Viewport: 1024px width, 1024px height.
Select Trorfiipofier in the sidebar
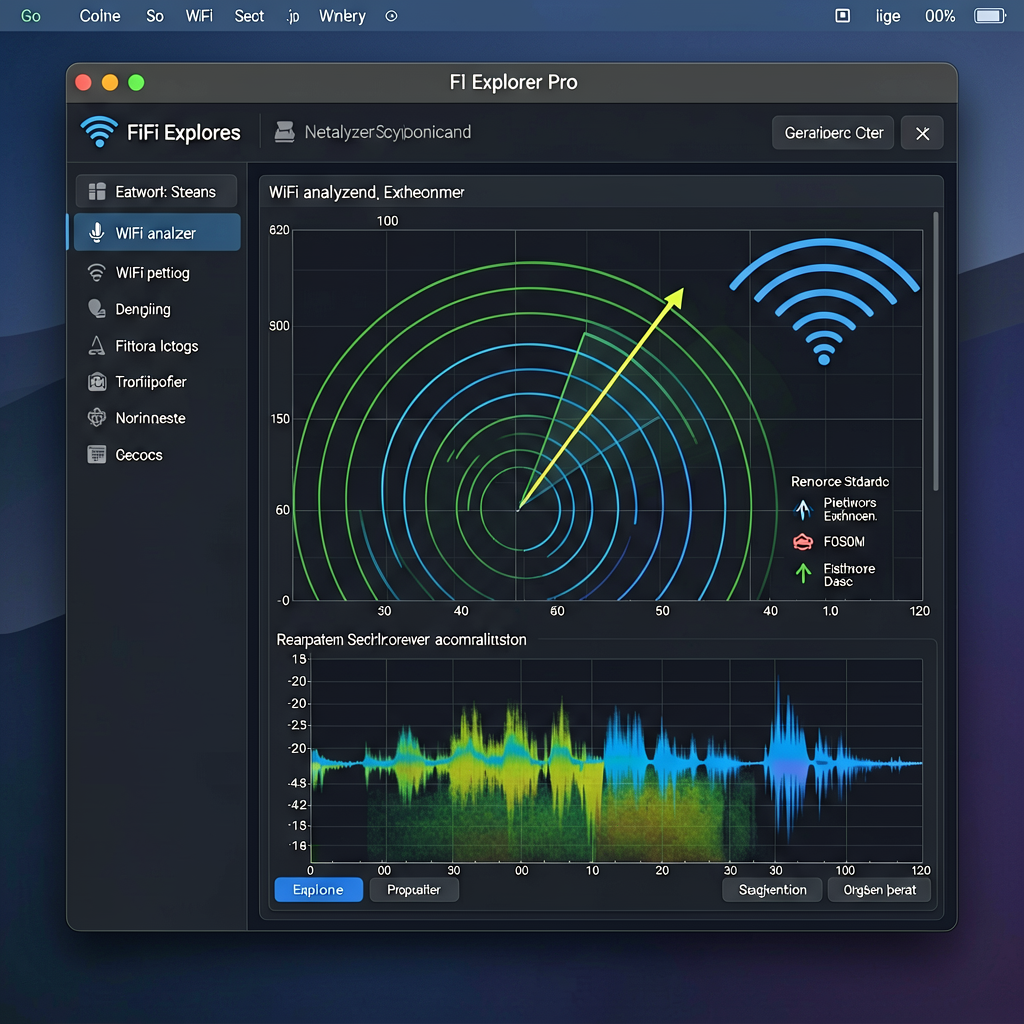click(157, 381)
